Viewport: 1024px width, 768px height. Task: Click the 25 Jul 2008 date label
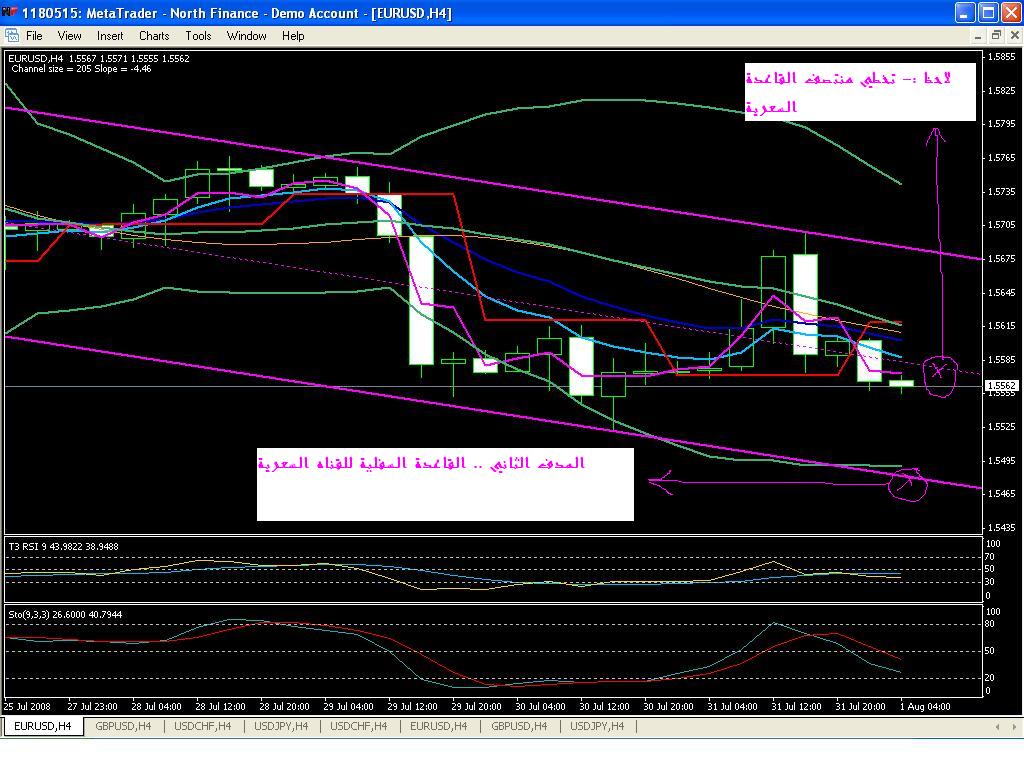coord(27,707)
